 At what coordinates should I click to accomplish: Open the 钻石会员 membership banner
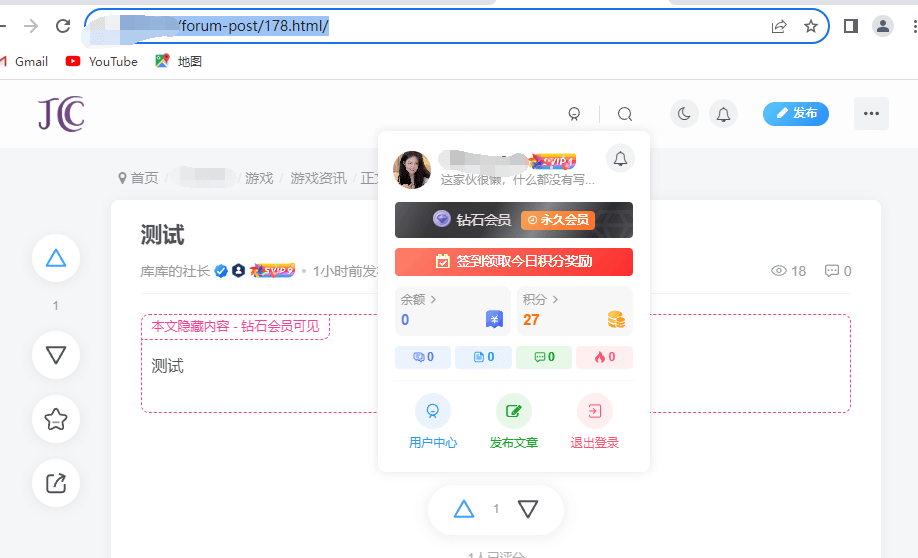tap(513, 220)
